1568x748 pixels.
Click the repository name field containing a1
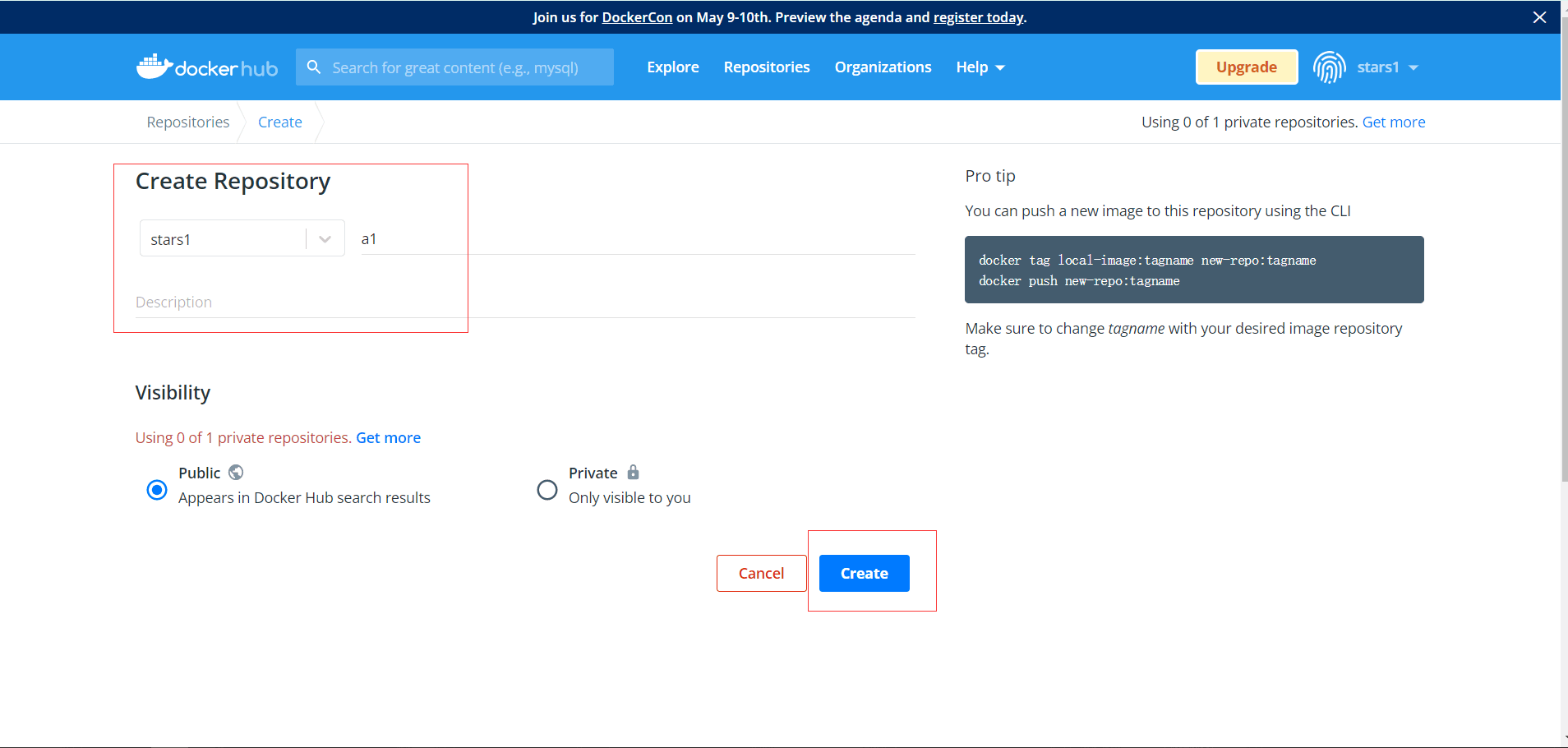pos(638,239)
